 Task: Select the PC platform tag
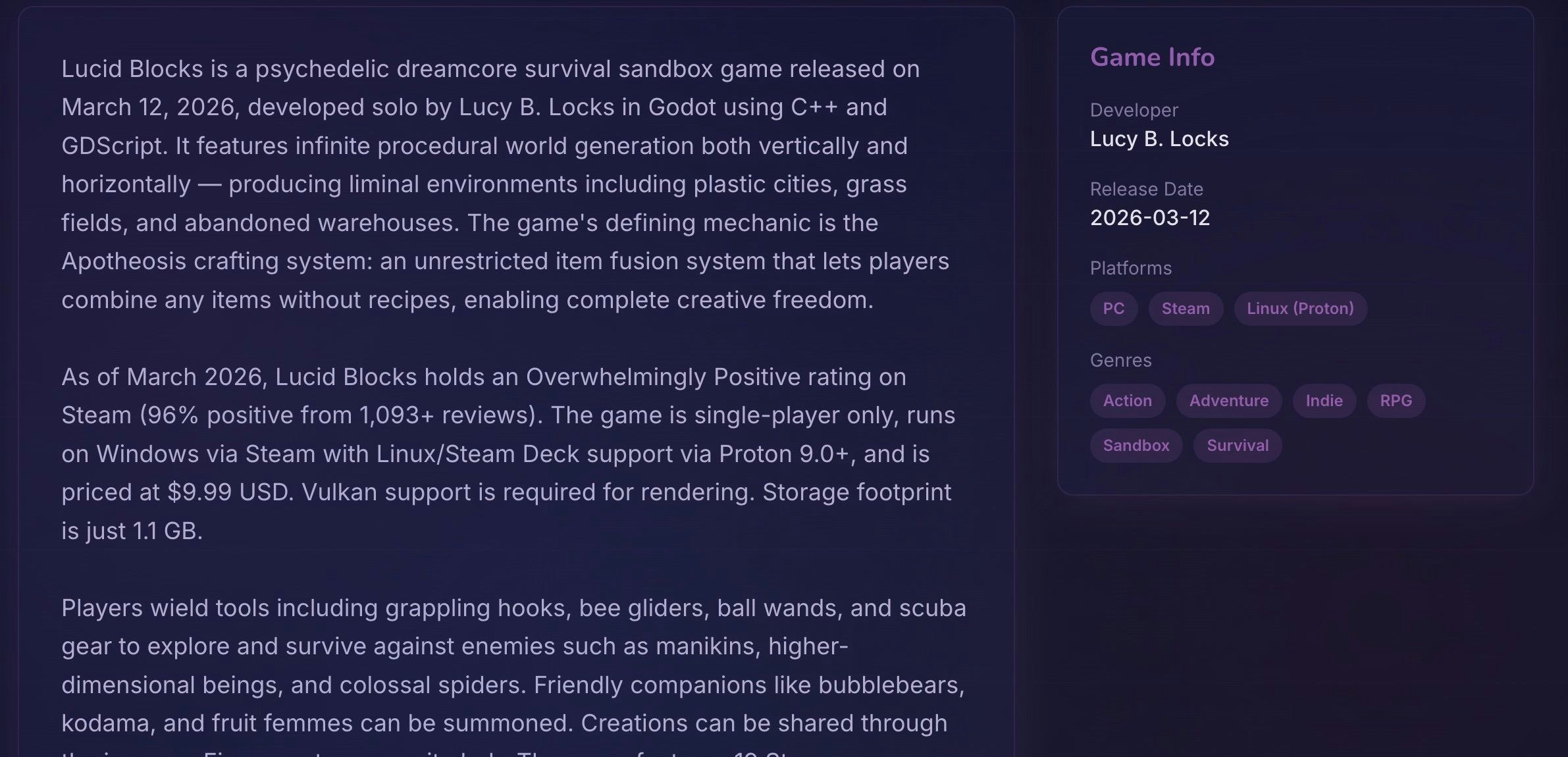tap(1113, 308)
